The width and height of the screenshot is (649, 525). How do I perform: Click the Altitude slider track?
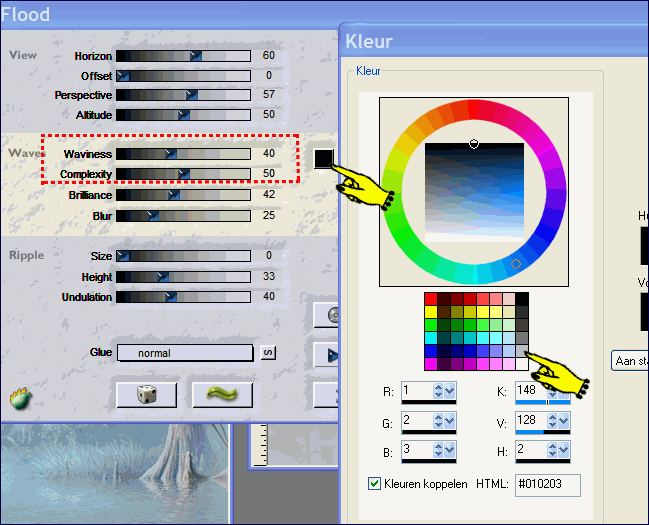click(x=183, y=115)
